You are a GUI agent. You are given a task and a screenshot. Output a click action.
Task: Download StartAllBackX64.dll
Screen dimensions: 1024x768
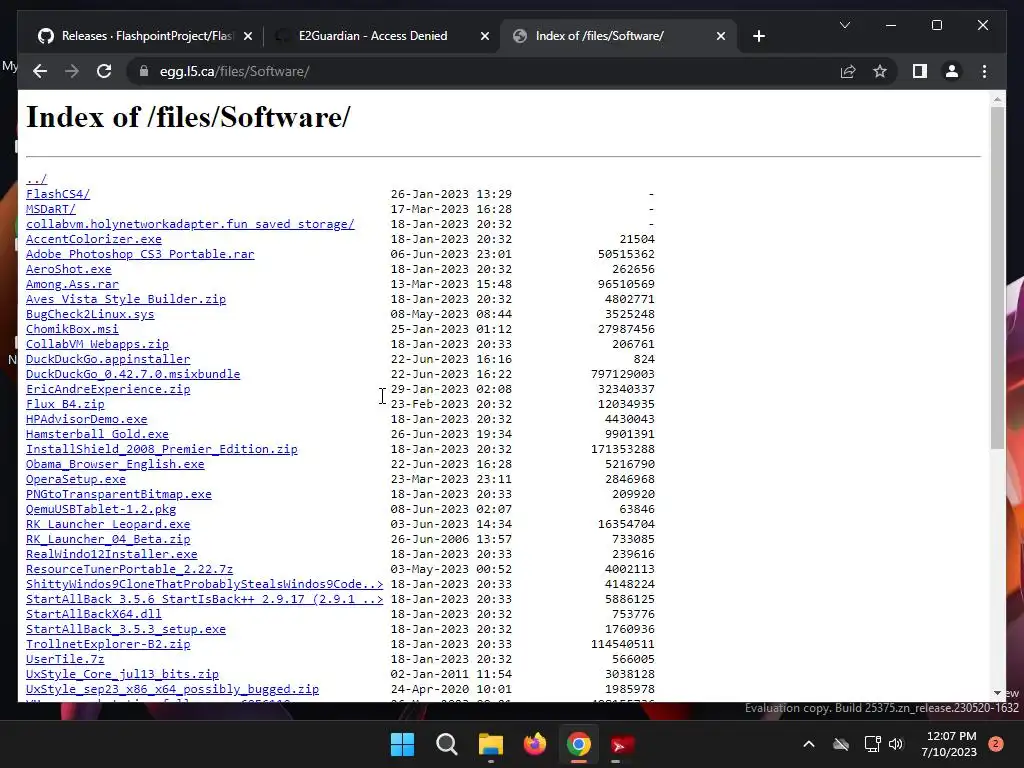[x=93, y=615]
